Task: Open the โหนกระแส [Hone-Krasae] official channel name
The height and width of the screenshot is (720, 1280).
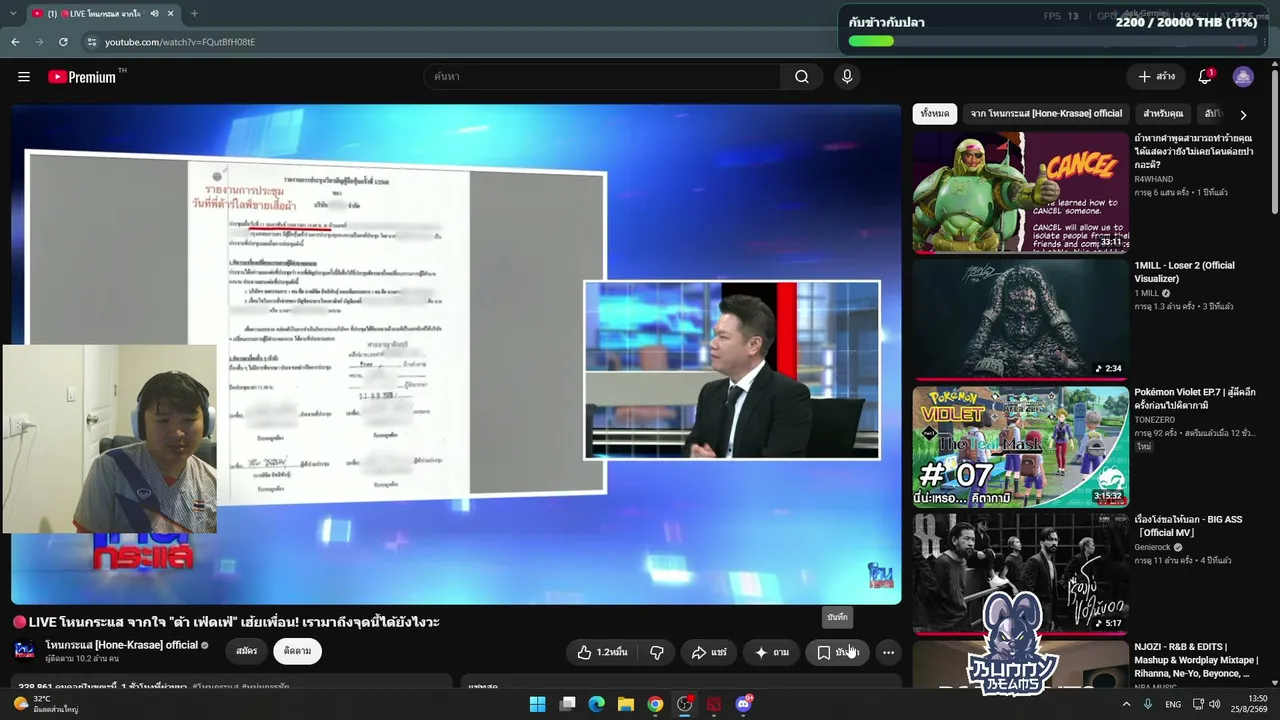Action: coord(121,645)
